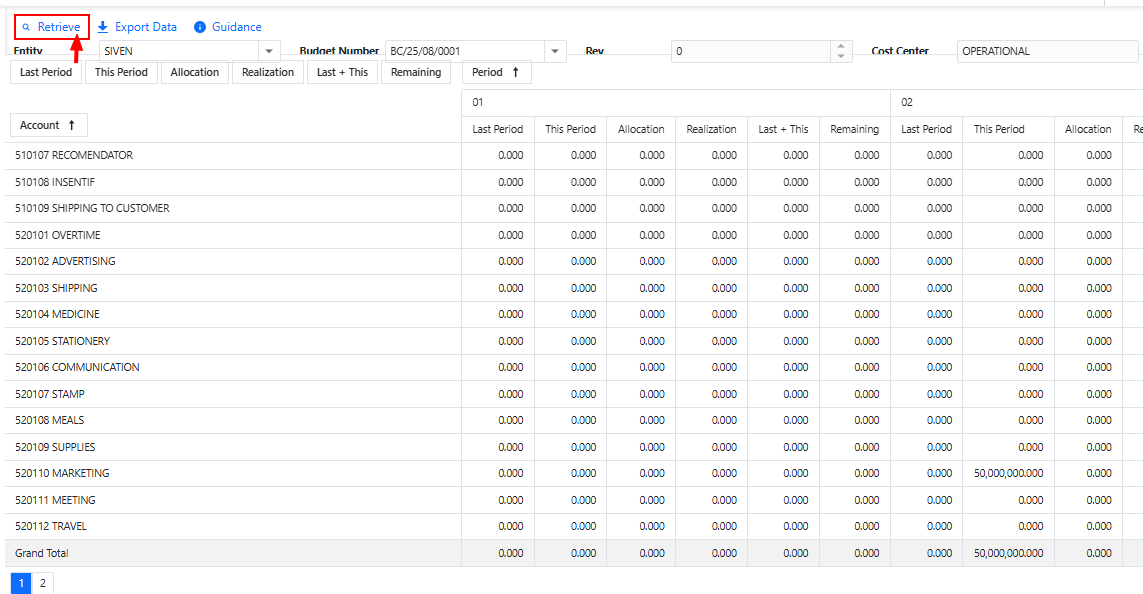The image size is (1143, 594).
Task: Select the 520104 MEDICINE row
Action: 233,314
